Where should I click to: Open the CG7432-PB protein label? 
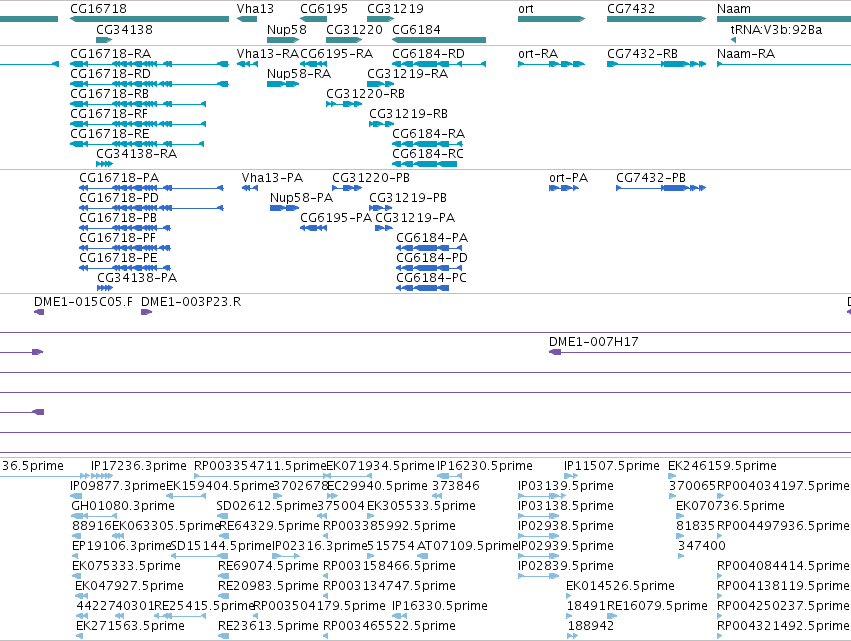pyautogui.click(x=651, y=177)
